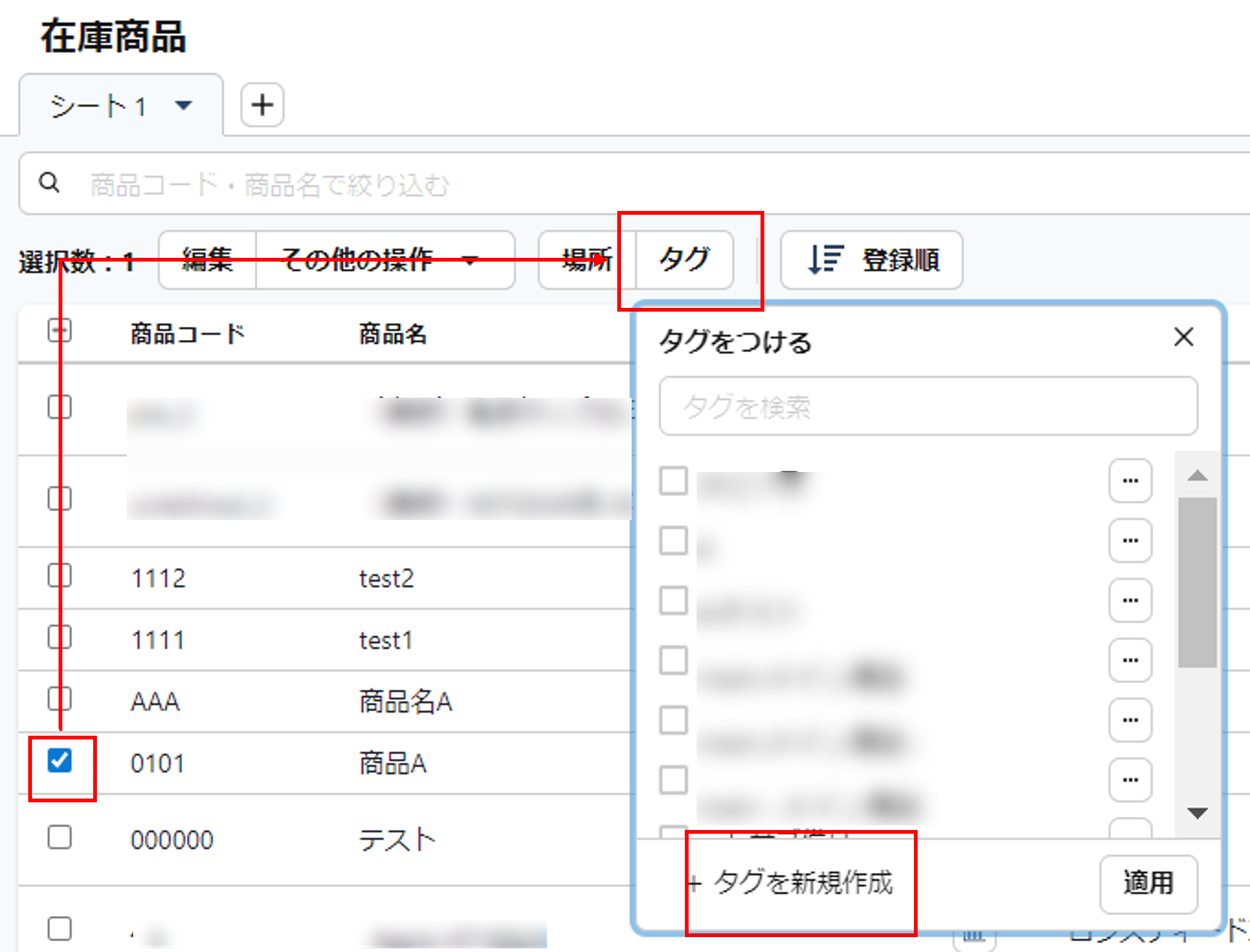Open the second tag's three-dot menu

click(1130, 541)
